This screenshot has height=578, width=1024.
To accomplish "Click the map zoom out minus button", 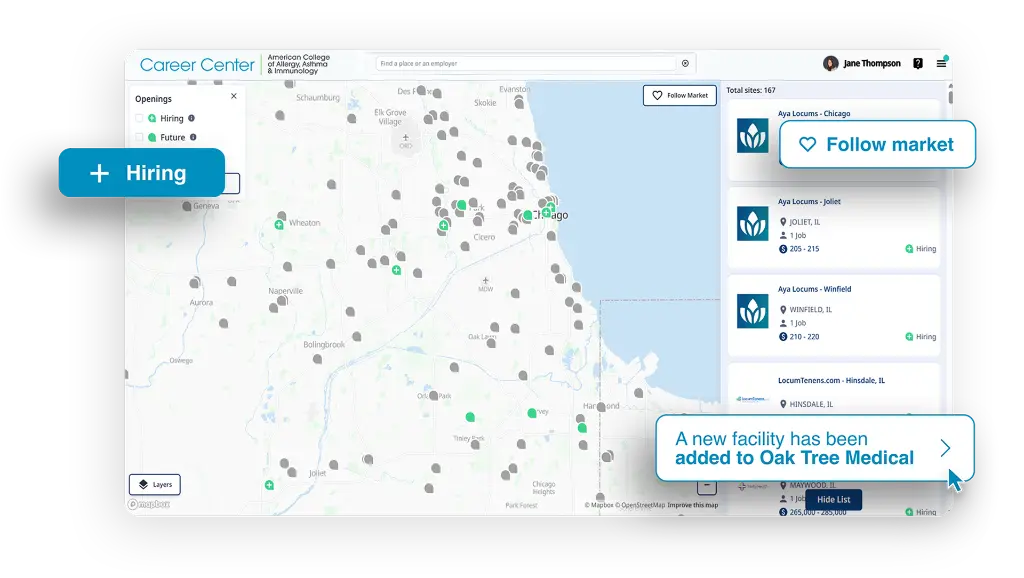I will coord(707,487).
